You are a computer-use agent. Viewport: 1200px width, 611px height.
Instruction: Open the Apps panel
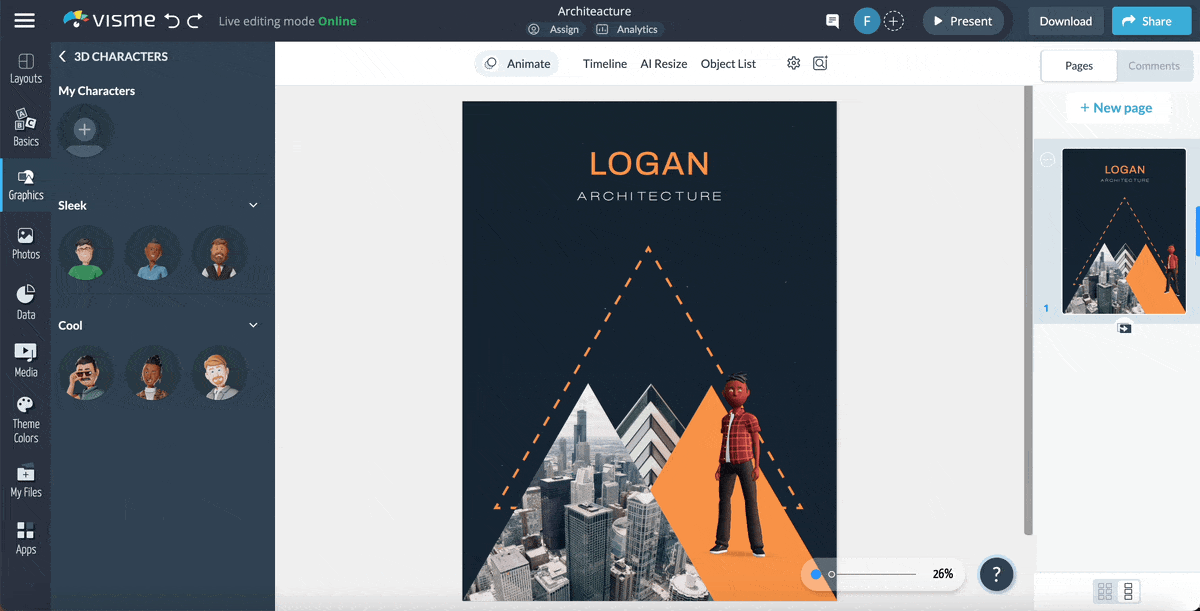26,536
